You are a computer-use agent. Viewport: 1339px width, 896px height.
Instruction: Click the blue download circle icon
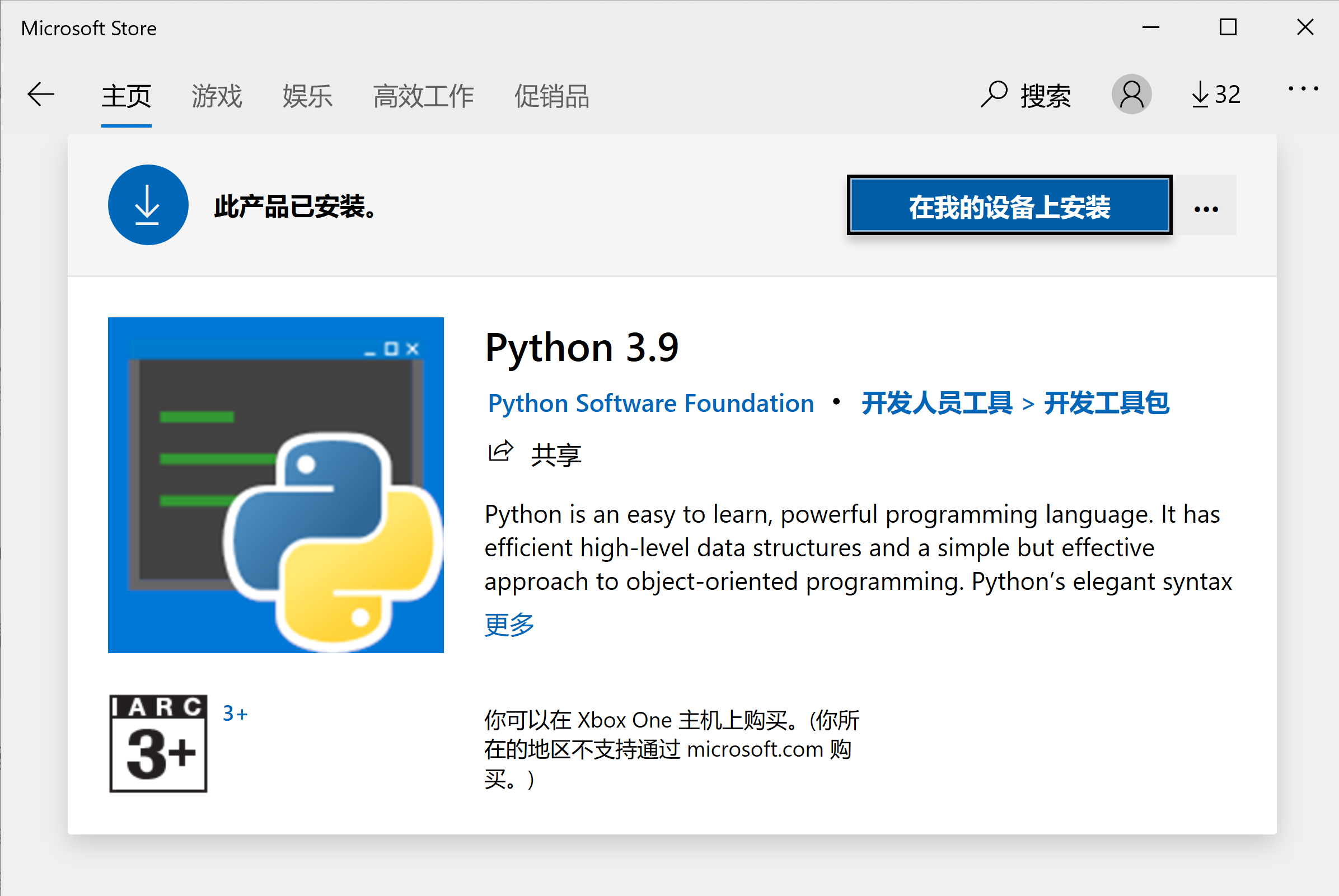[x=148, y=205]
